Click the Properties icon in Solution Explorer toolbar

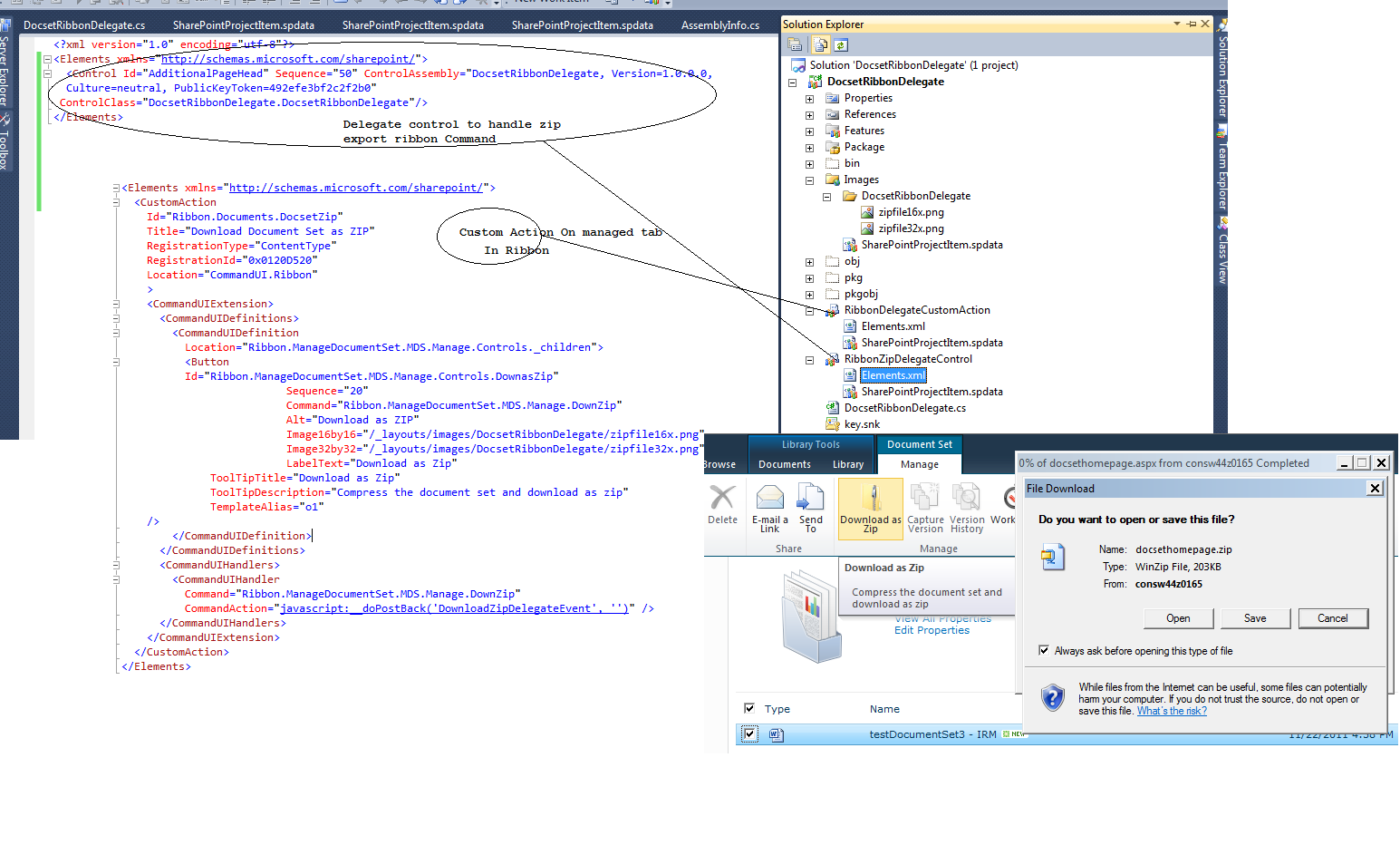click(x=795, y=44)
